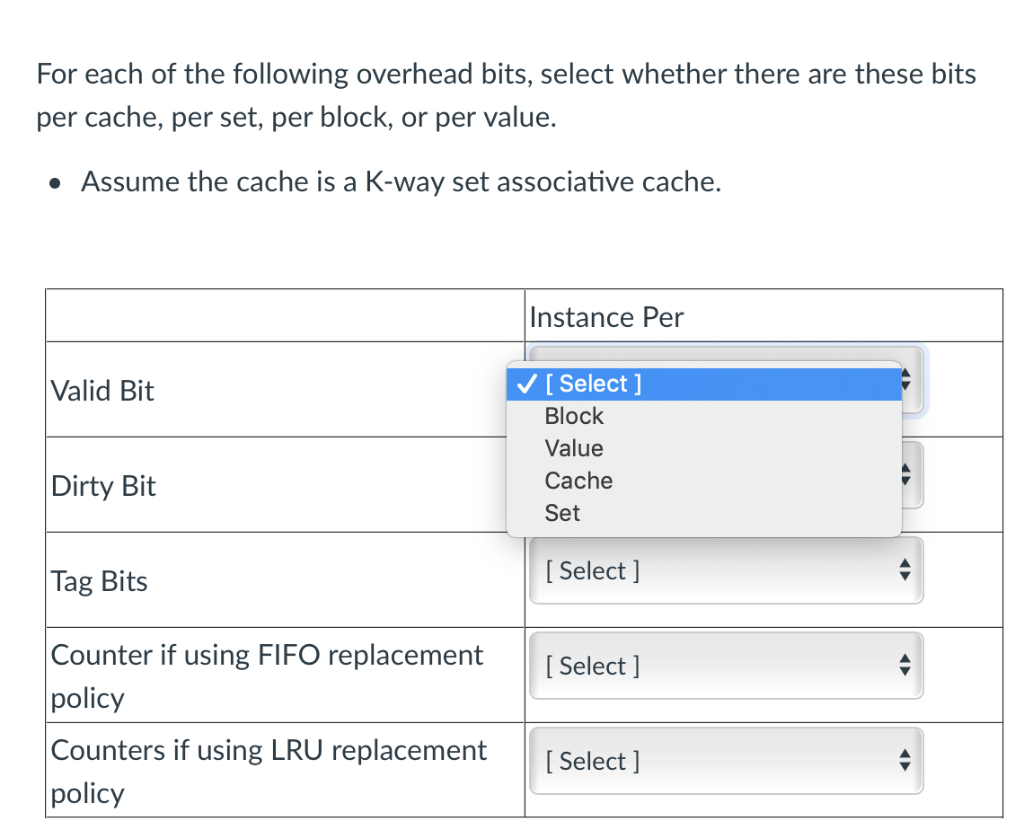The image size is (1024, 830).
Task: Click the Tag Bits row label
Action: [99, 581]
